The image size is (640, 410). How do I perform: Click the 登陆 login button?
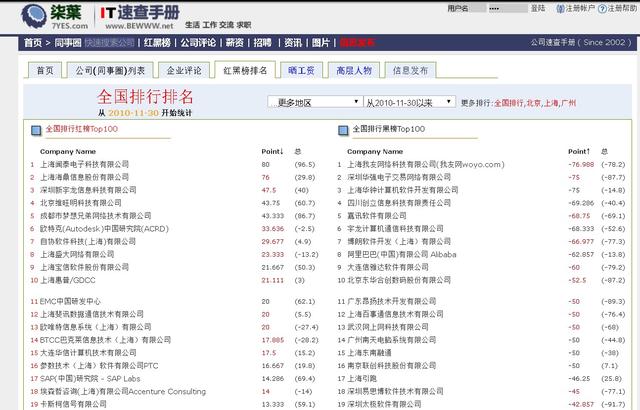538,8
